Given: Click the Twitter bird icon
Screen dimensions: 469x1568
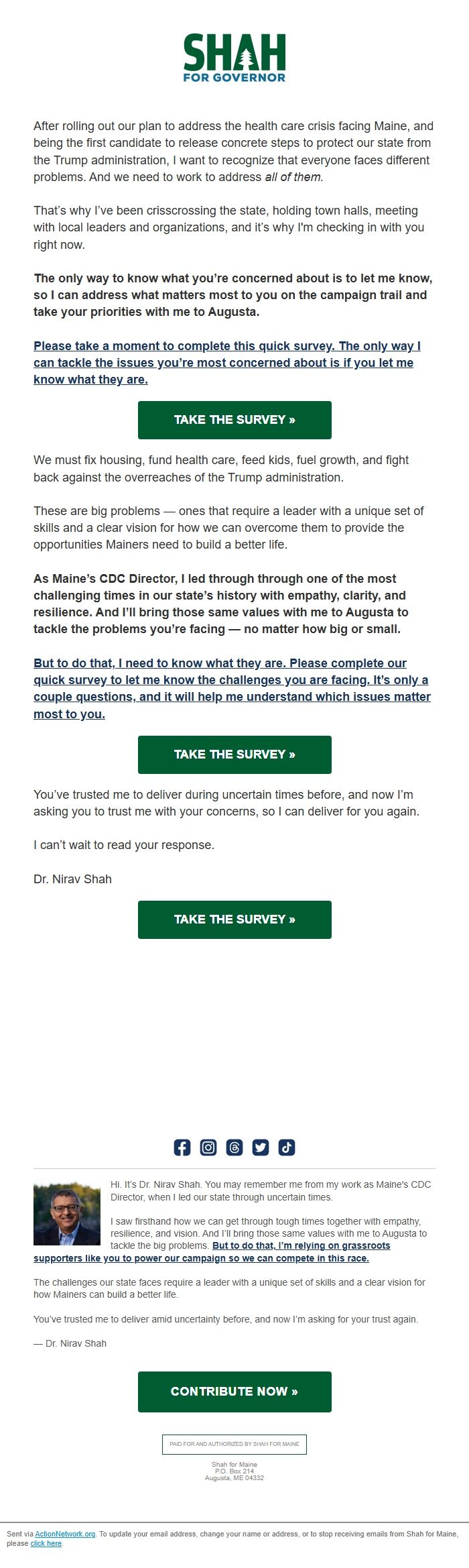Looking at the screenshot, I should tap(261, 1147).
